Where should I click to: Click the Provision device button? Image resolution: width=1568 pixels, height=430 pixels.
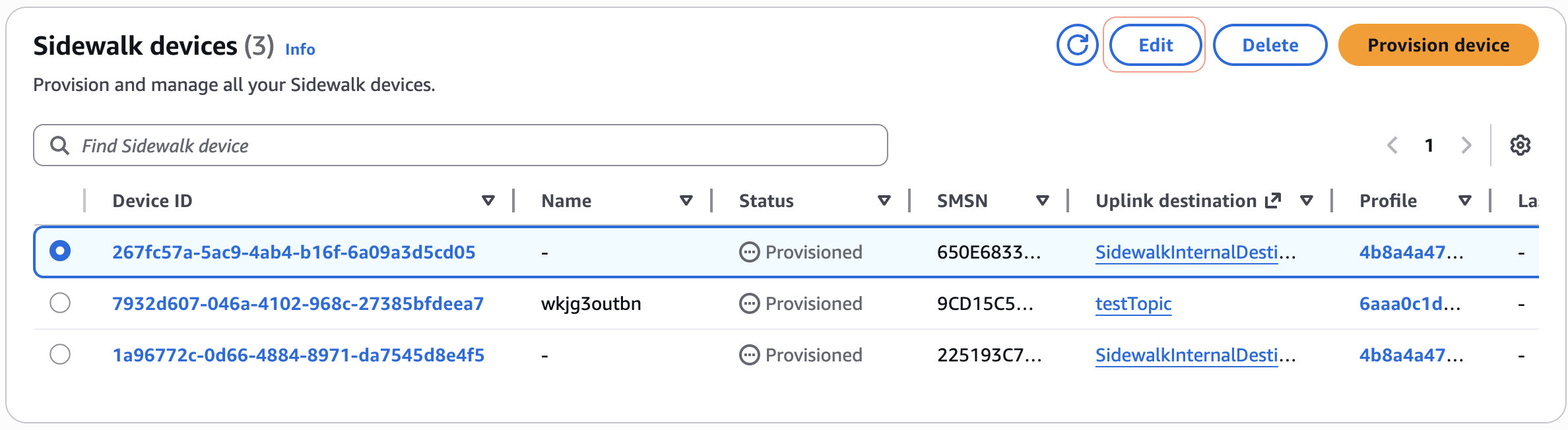[1438, 45]
